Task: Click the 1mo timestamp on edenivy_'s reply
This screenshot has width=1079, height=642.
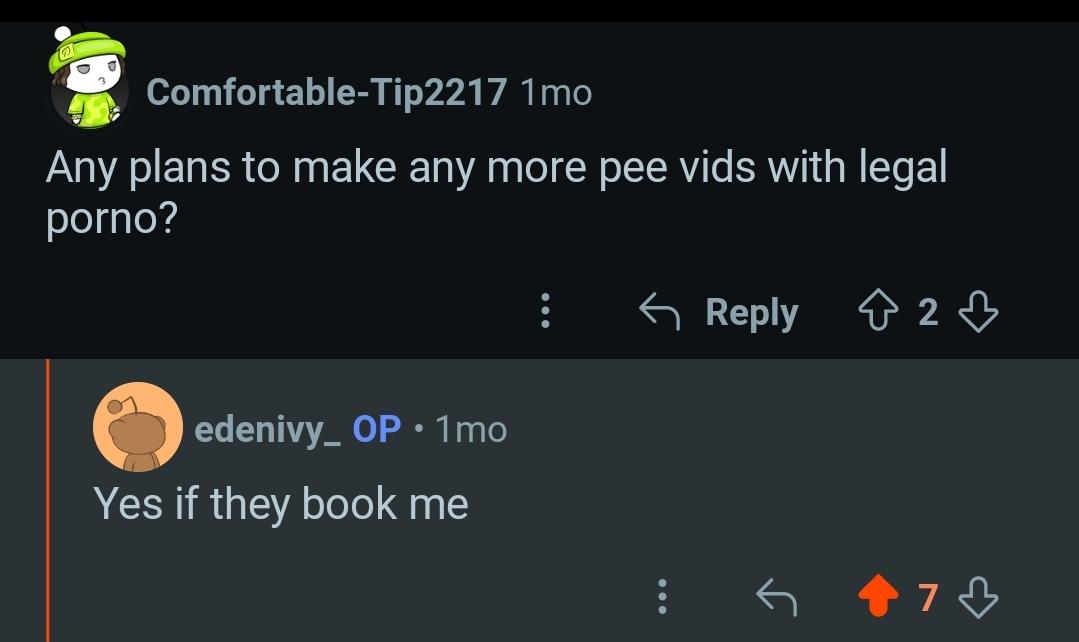Action: [x=473, y=430]
